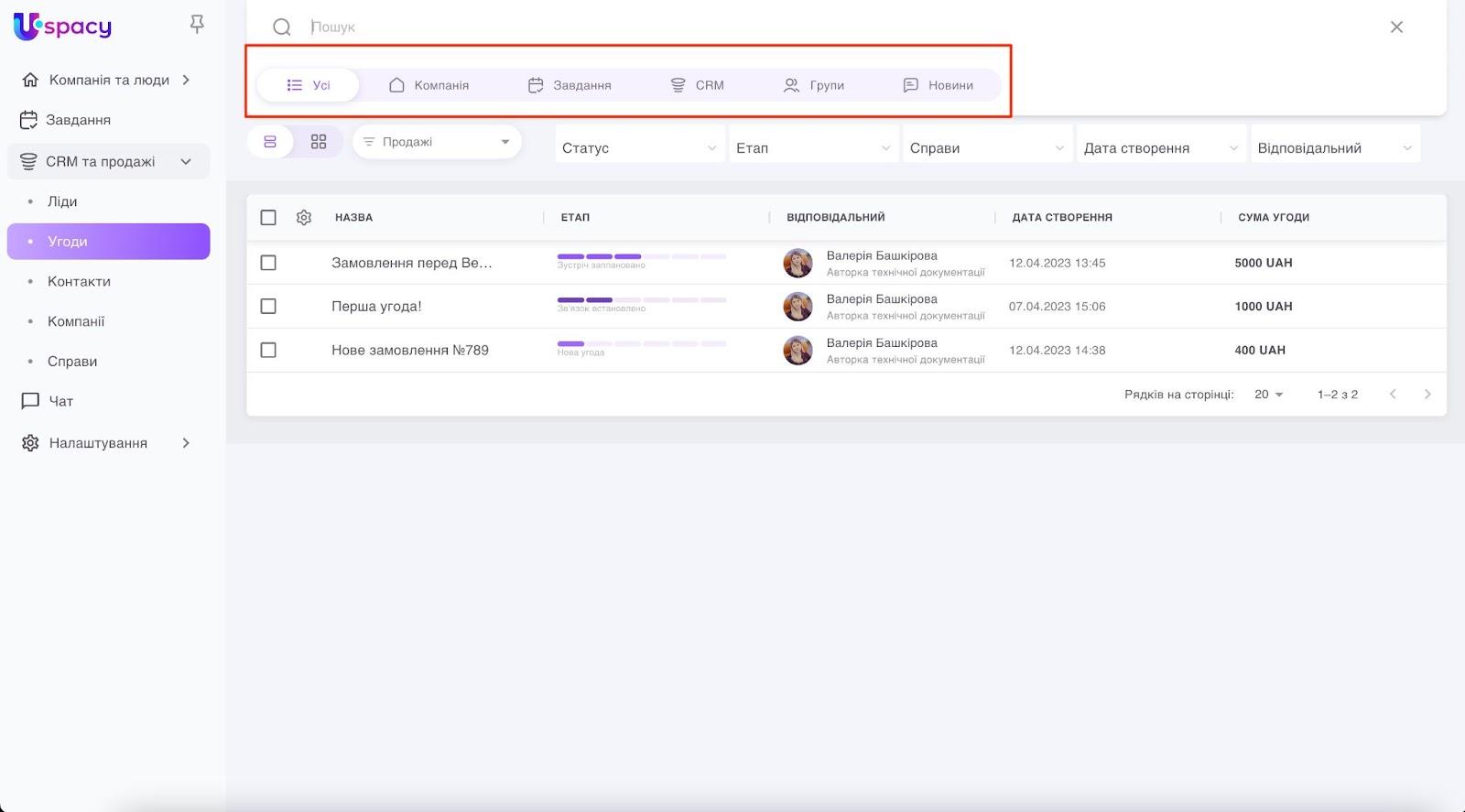Open Чат from the sidebar
The image size is (1465, 812).
click(60, 401)
